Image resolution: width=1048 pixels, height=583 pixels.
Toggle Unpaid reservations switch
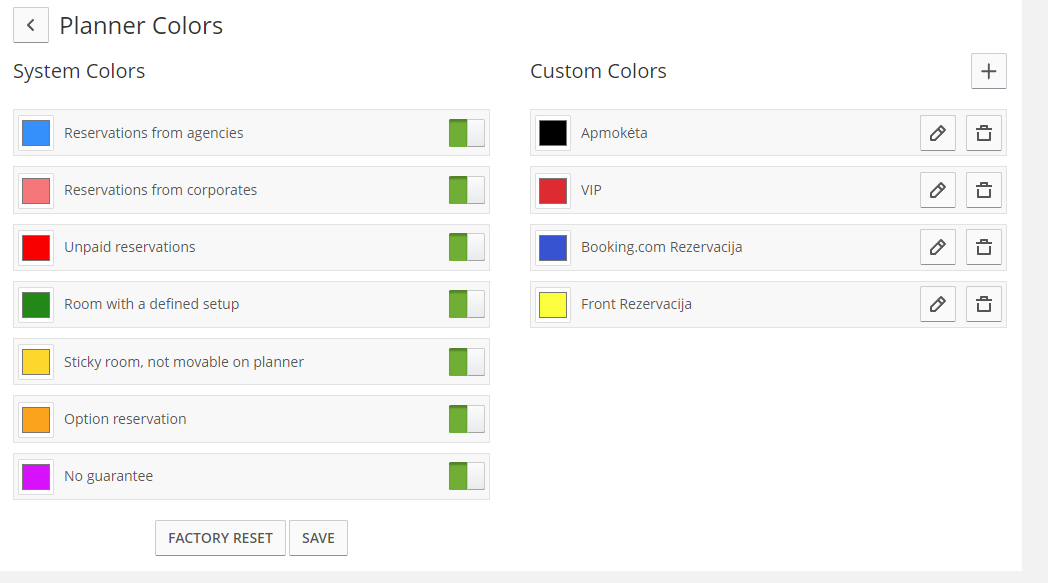click(x=467, y=247)
